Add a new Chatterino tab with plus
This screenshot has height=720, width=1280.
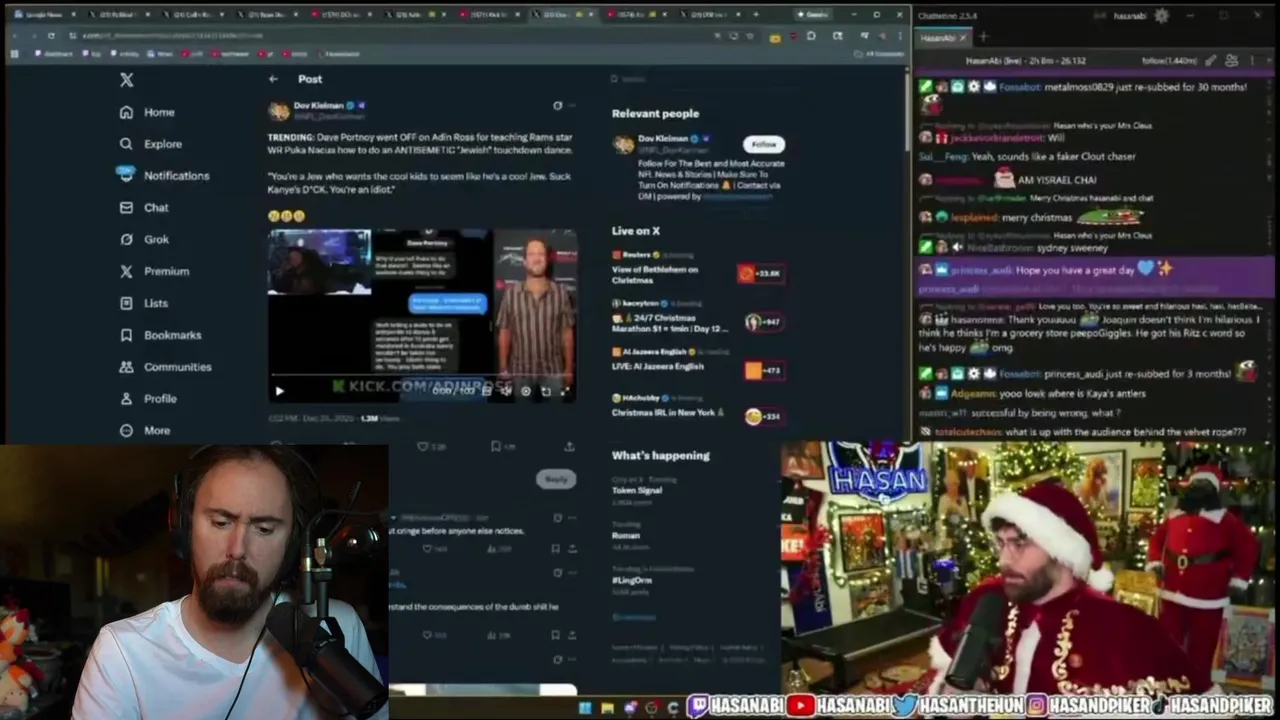[x=983, y=38]
